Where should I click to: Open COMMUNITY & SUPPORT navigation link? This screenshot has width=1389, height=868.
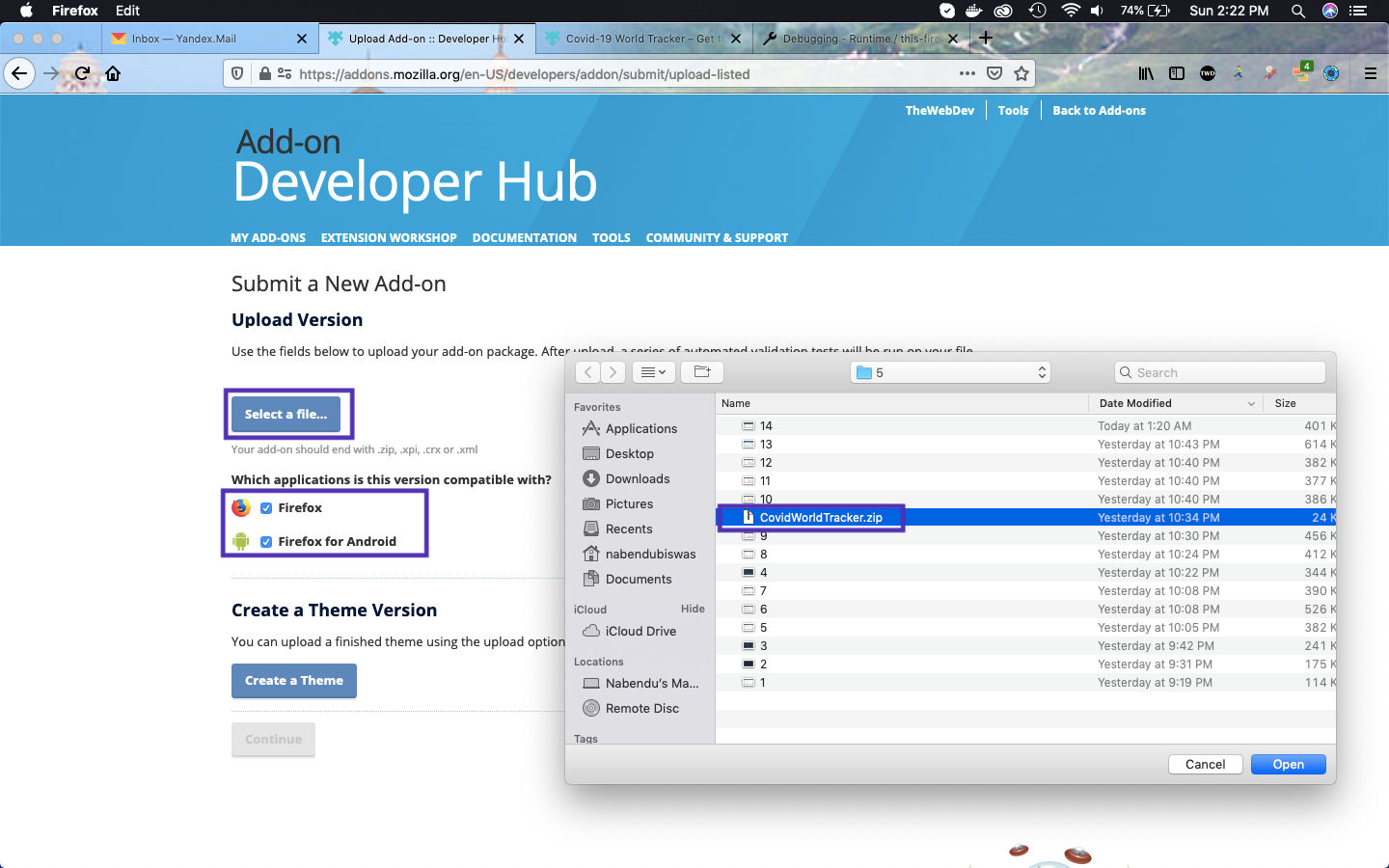(x=717, y=237)
